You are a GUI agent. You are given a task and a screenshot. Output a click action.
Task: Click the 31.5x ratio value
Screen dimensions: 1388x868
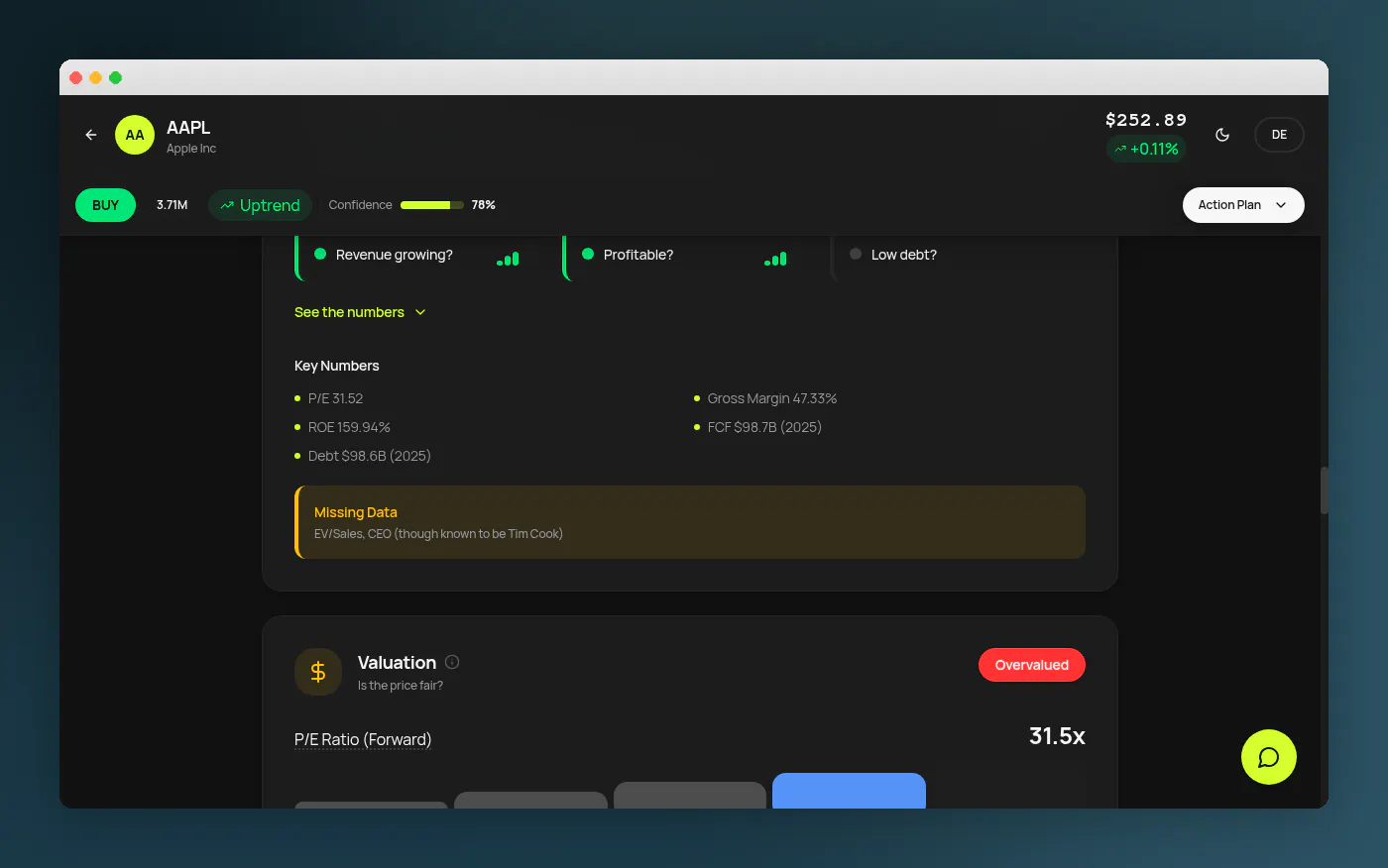[1057, 736]
